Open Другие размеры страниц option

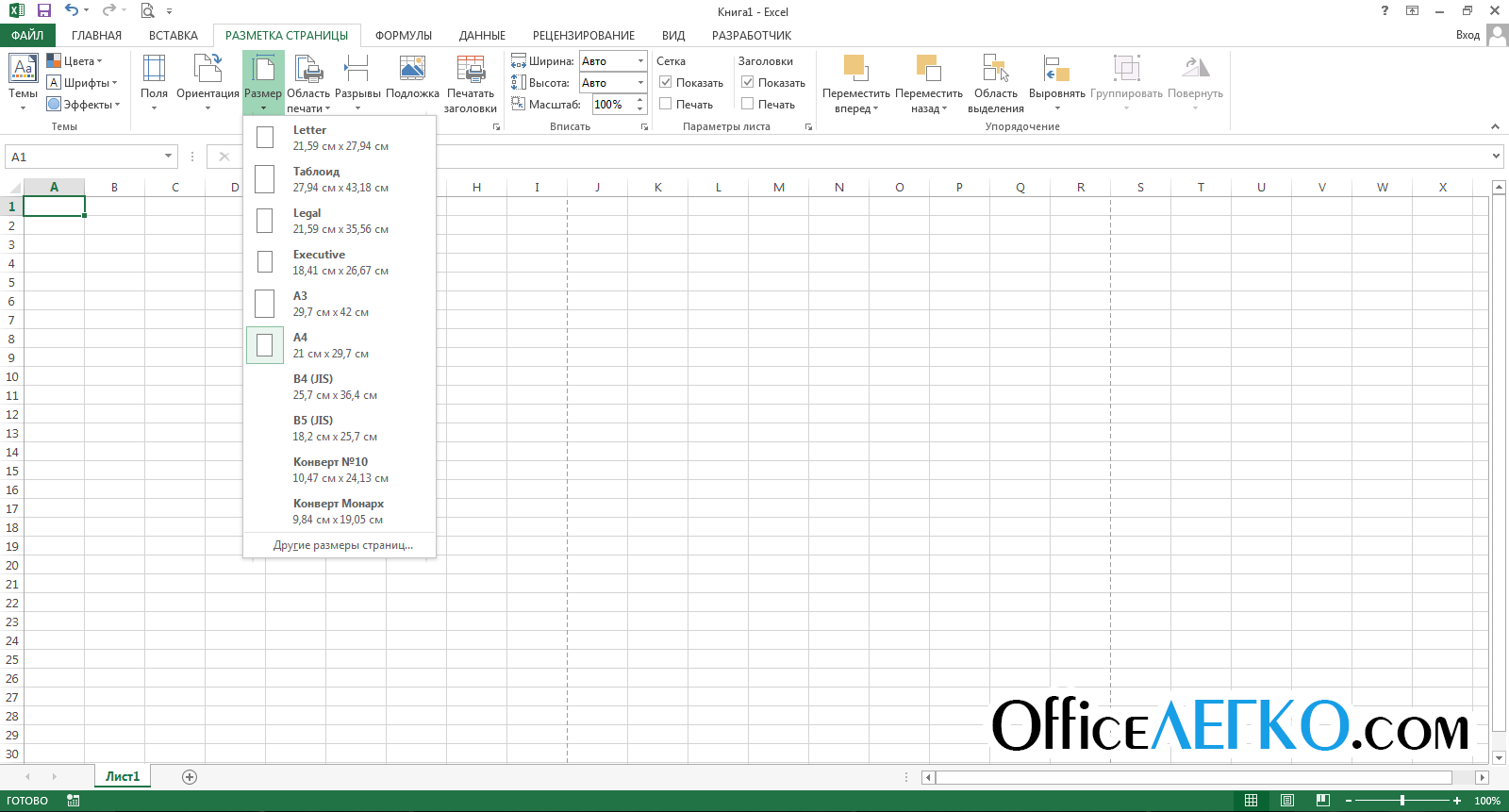click(x=340, y=545)
